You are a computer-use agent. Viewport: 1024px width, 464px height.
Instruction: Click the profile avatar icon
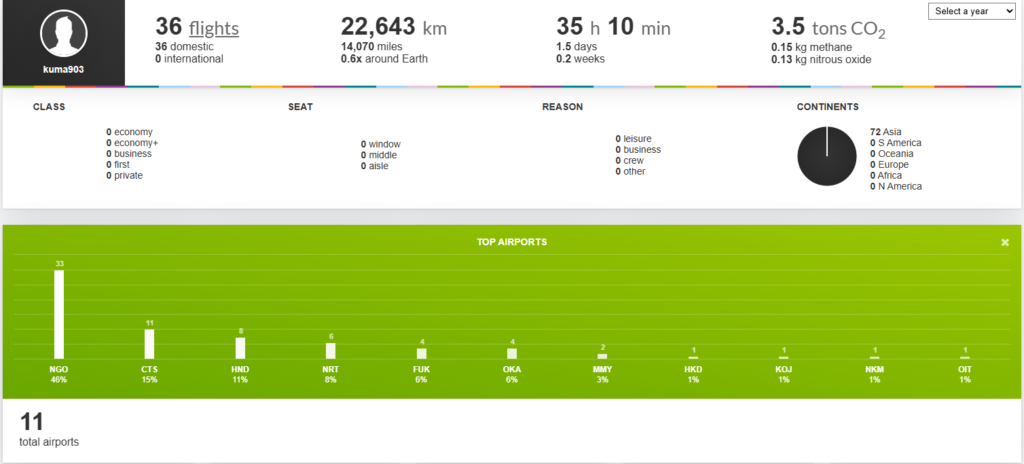63,35
